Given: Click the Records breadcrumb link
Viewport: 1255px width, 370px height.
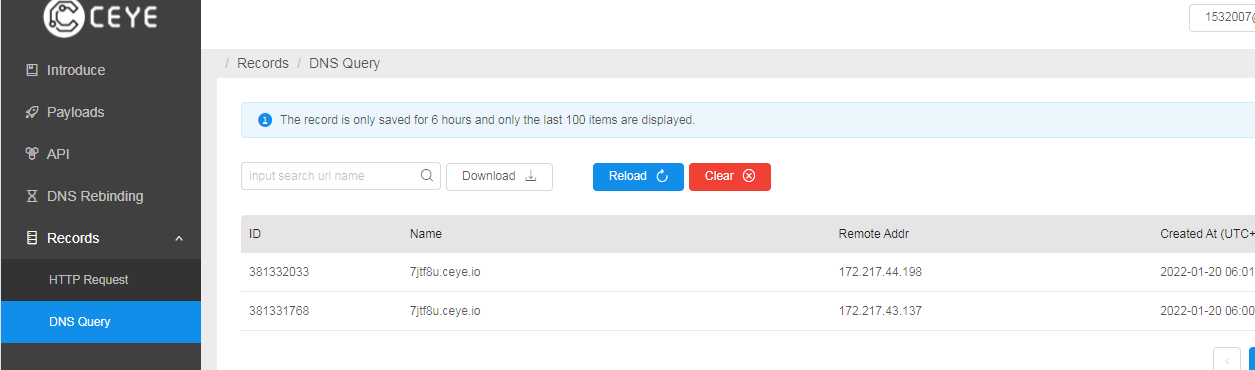Looking at the screenshot, I should coord(263,63).
